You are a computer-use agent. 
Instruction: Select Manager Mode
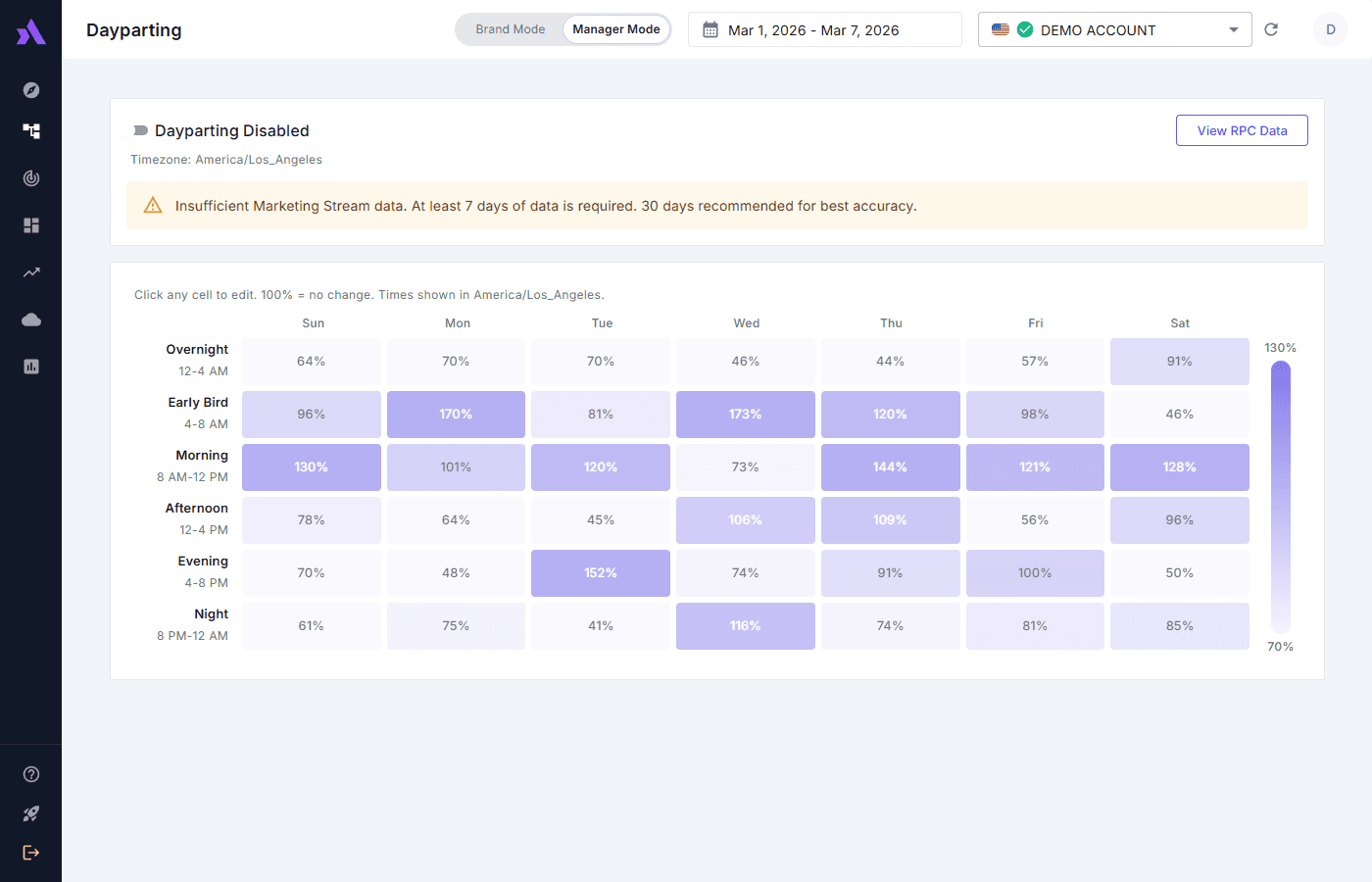616,29
